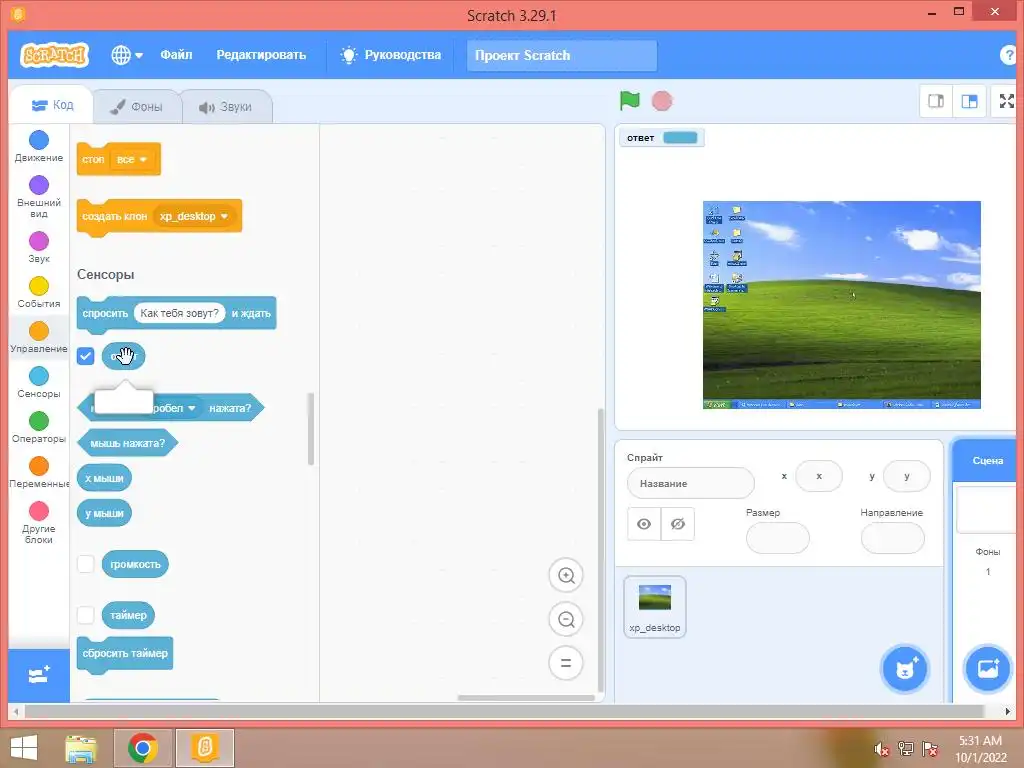This screenshot has width=1024, height=768.
Task: Click the sprite y position field
Action: tap(906, 476)
